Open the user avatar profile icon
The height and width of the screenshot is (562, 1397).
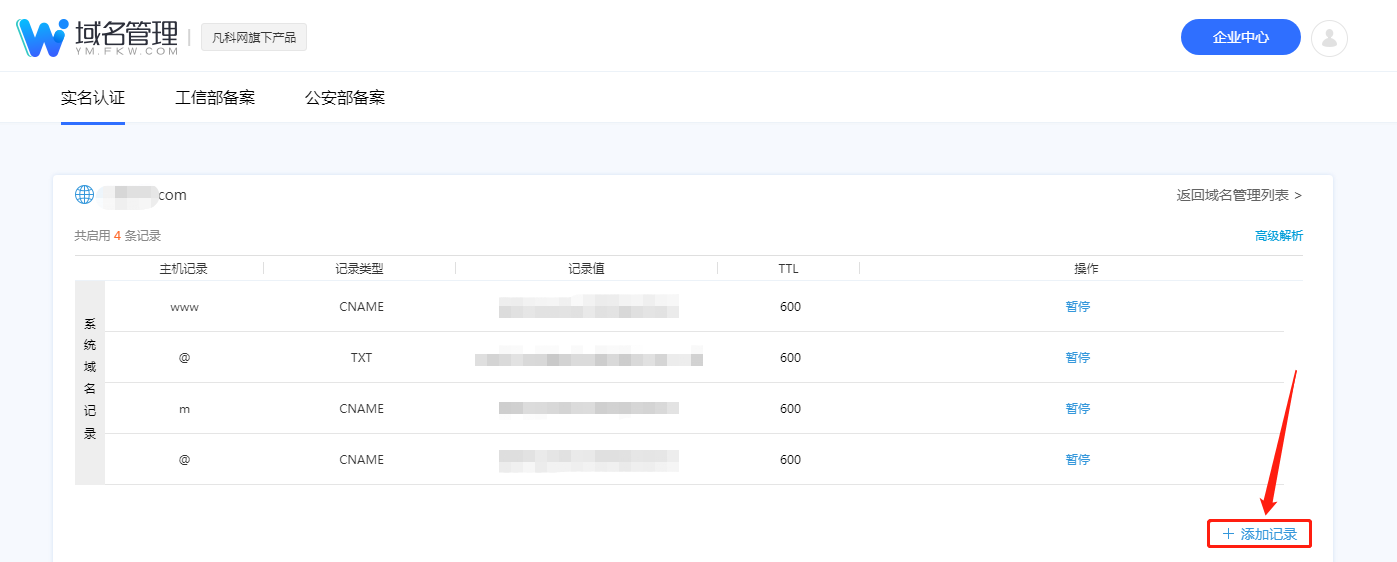tap(1329, 38)
